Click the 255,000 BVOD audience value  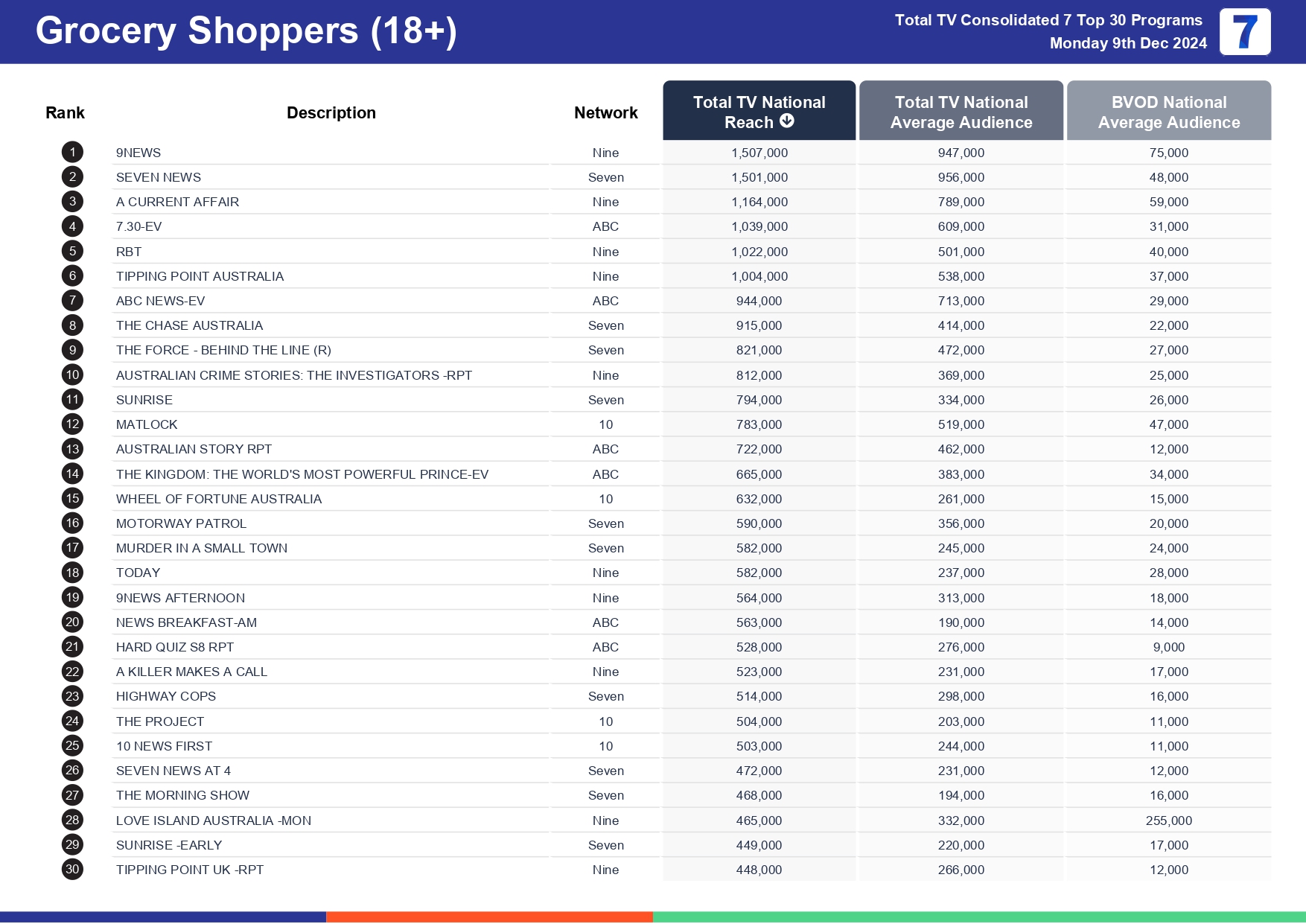click(1168, 821)
